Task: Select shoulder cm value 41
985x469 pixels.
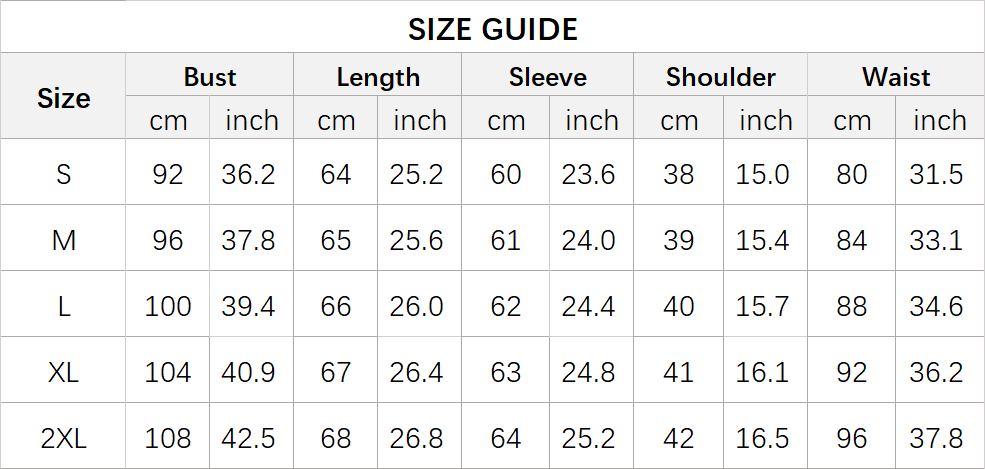Action: click(x=678, y=372)
